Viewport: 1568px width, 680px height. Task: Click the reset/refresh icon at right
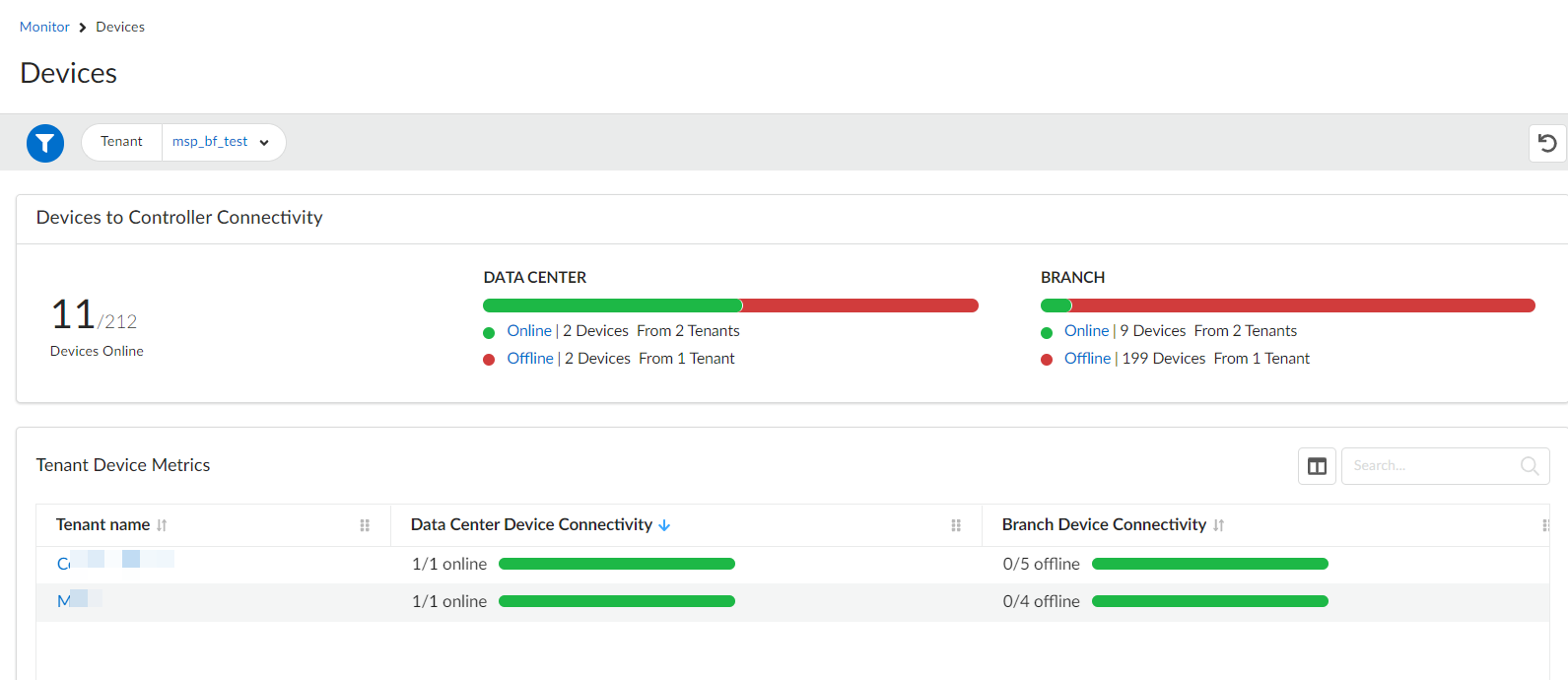coord(1547,143)
